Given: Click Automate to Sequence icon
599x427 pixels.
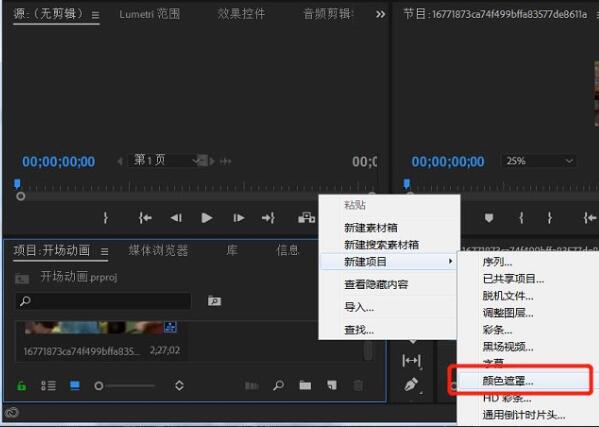Looking at the screenshot, I should (x=252, y=386).
